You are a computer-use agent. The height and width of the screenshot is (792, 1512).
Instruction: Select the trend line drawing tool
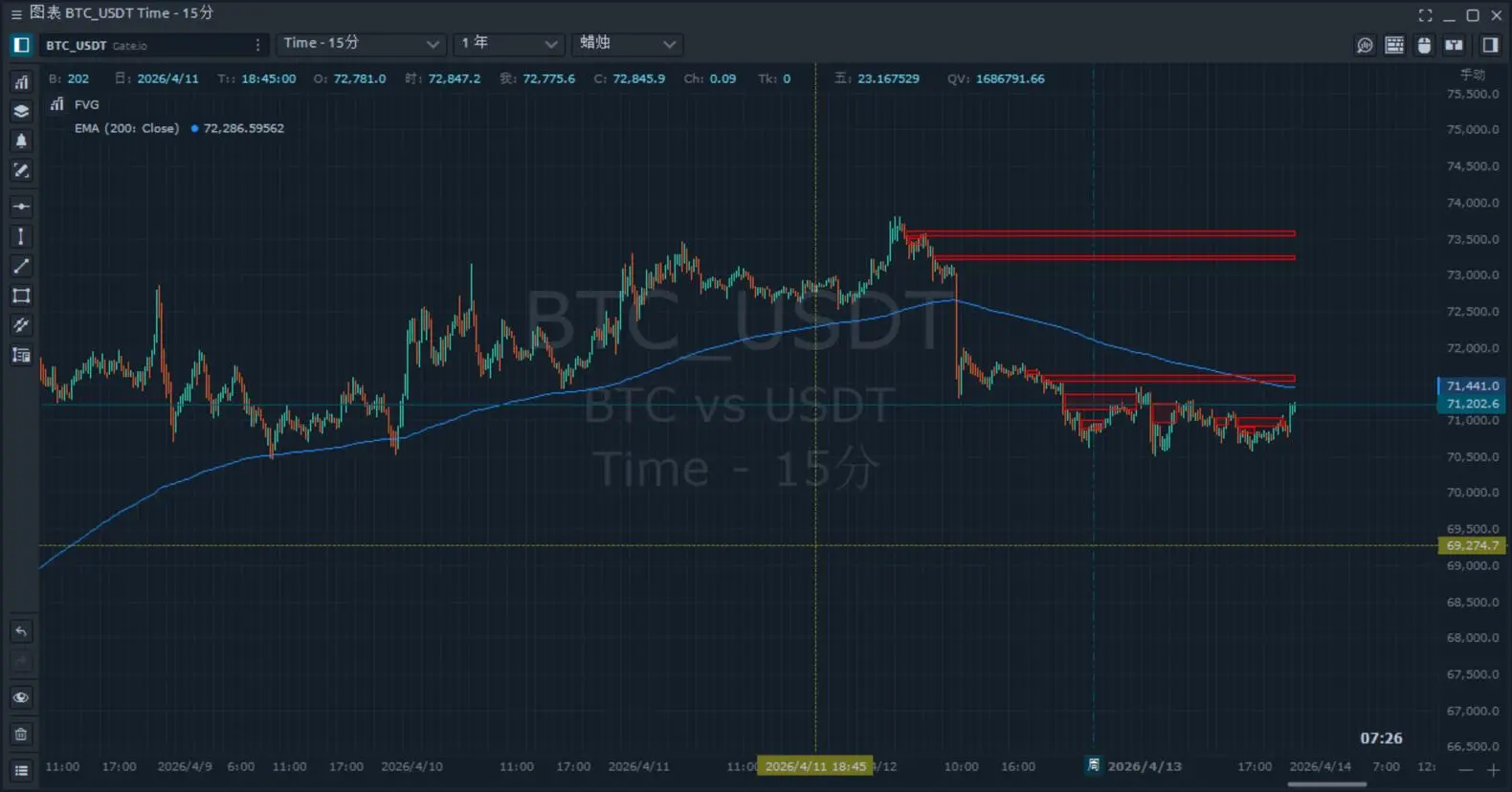click(x=21, y=266)
